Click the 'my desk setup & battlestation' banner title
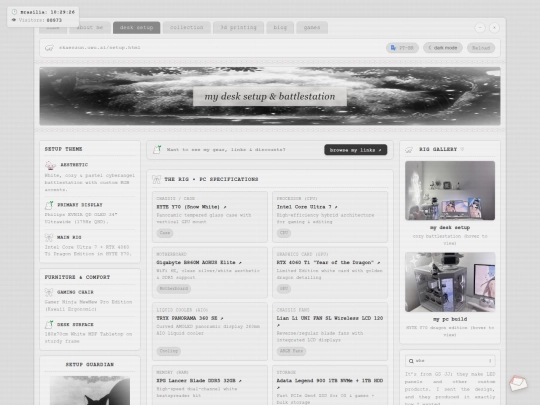The image size is (540, 405). tap(270, 96)
